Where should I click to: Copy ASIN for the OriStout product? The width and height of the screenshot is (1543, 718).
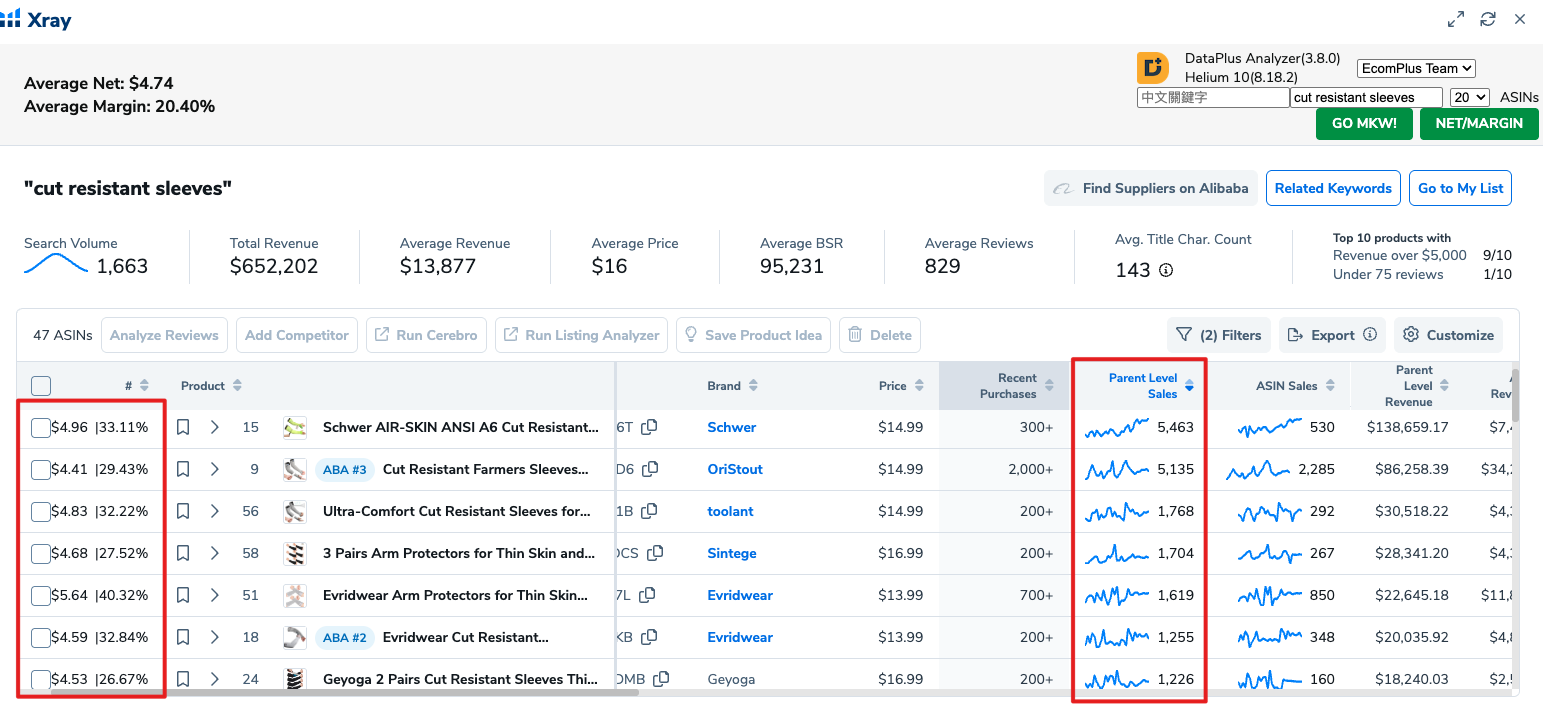pyautogui.click(x=650, y=469)
